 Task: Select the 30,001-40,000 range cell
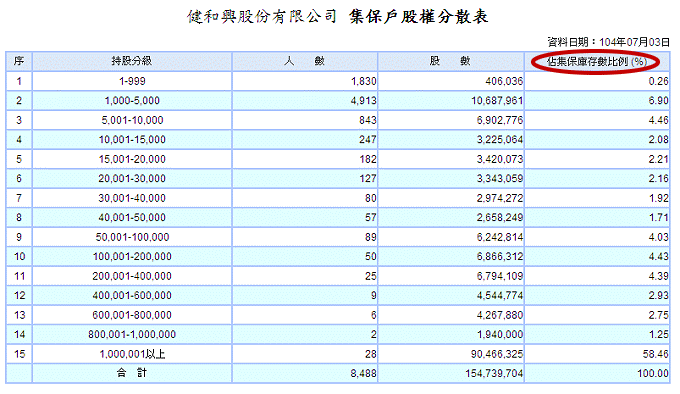(132, 198)
